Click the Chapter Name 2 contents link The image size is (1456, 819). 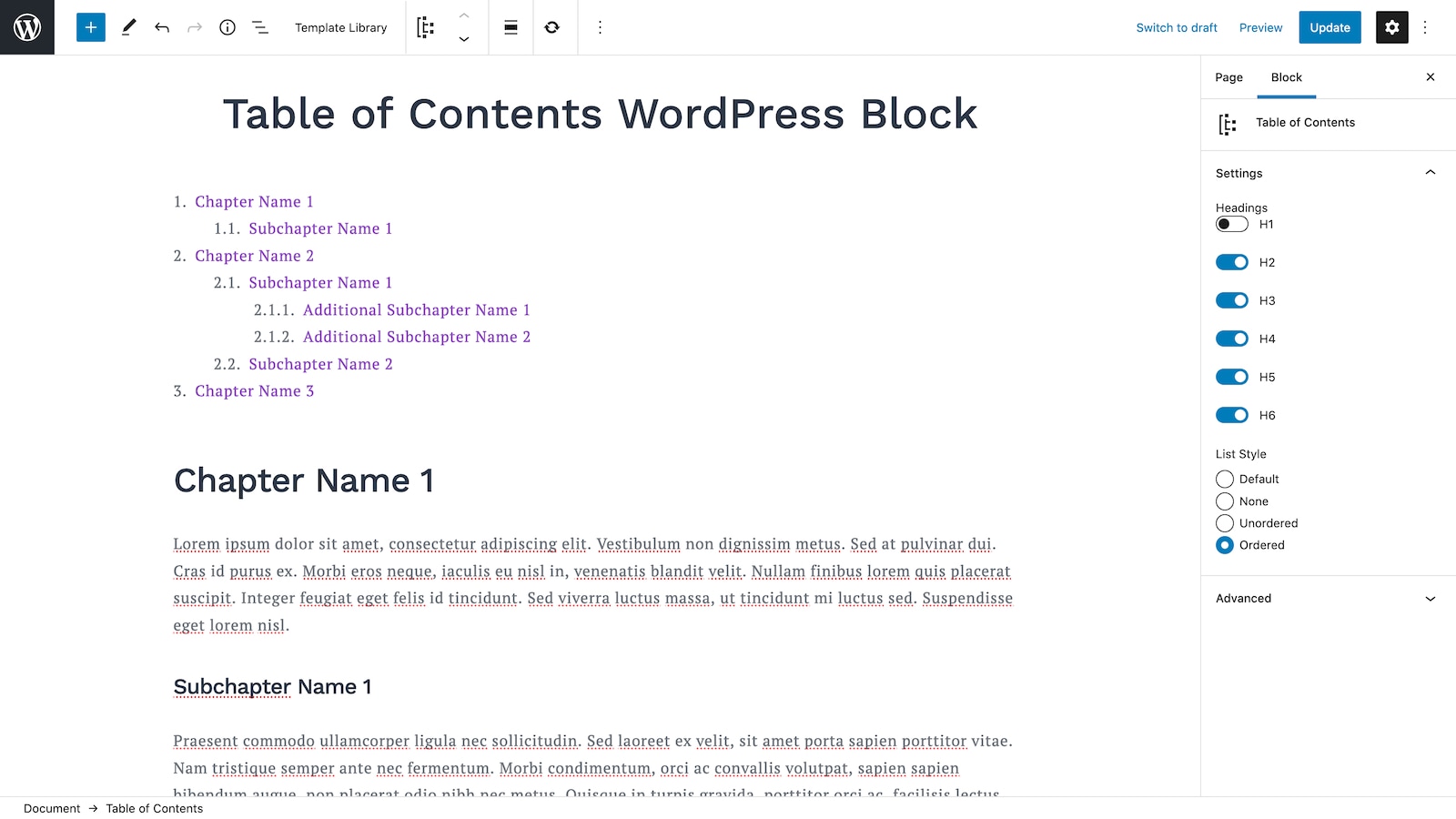click(254, 256)
